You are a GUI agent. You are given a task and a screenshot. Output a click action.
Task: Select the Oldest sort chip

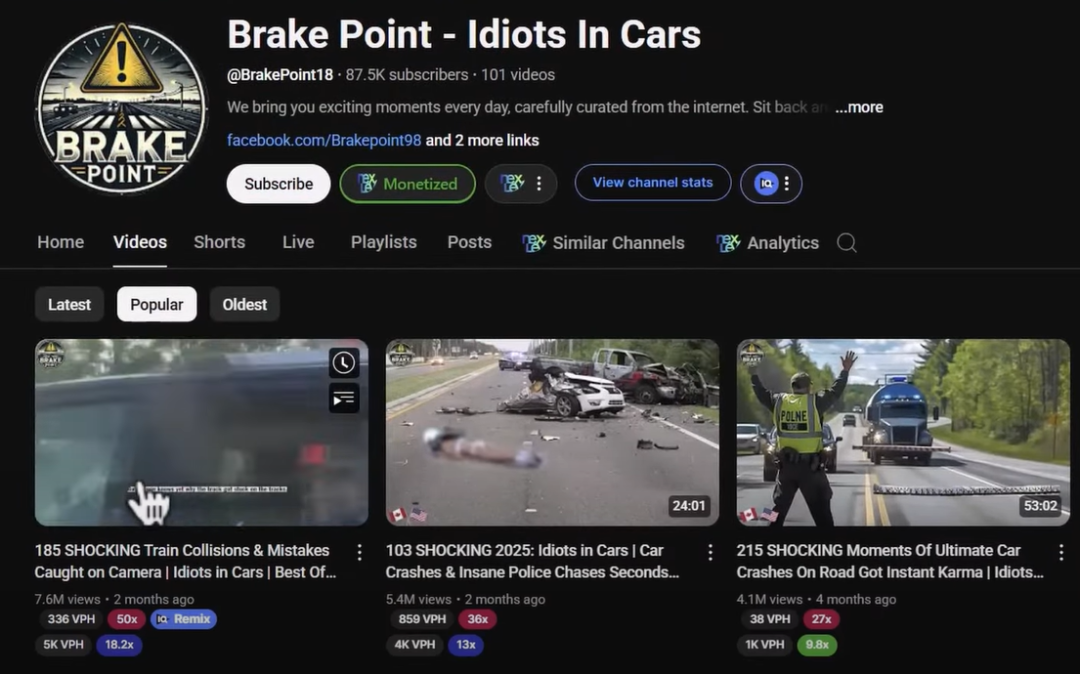point(244,305)
